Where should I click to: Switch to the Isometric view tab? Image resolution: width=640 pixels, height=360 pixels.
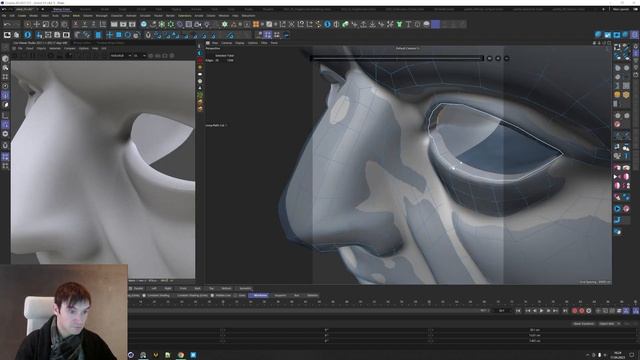(245, 288)
